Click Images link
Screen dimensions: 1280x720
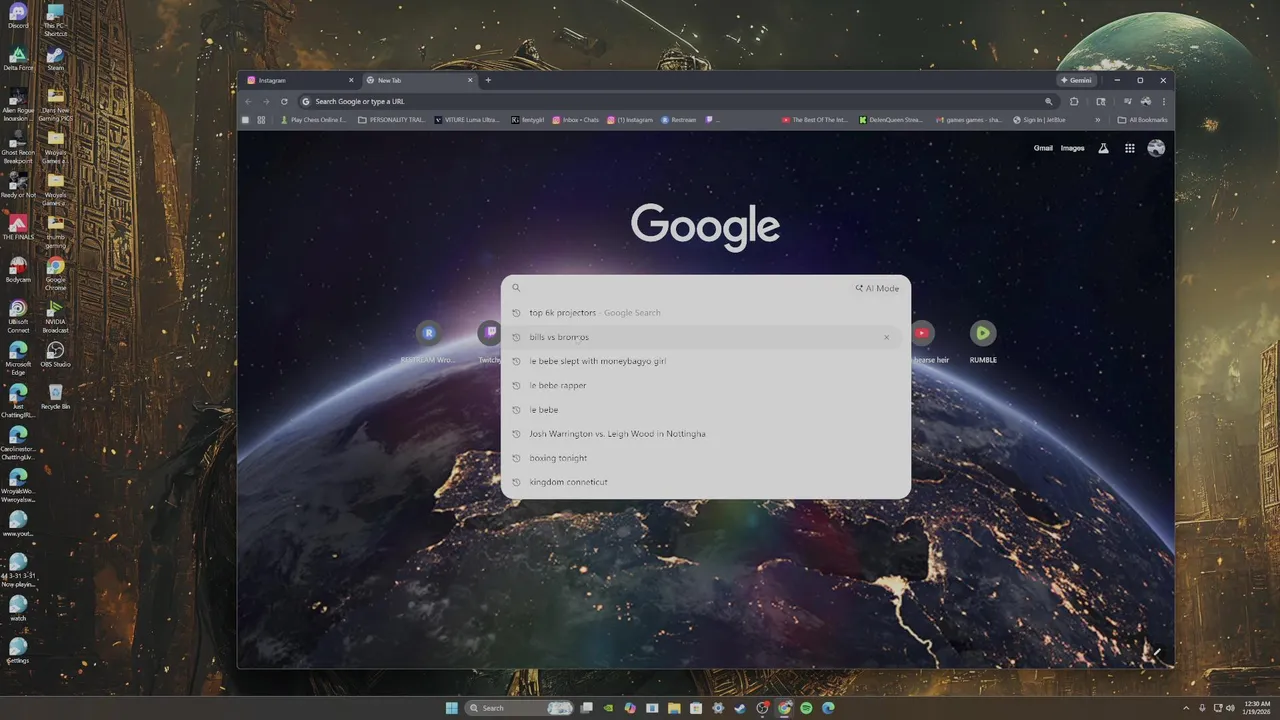click(1072, 148)
